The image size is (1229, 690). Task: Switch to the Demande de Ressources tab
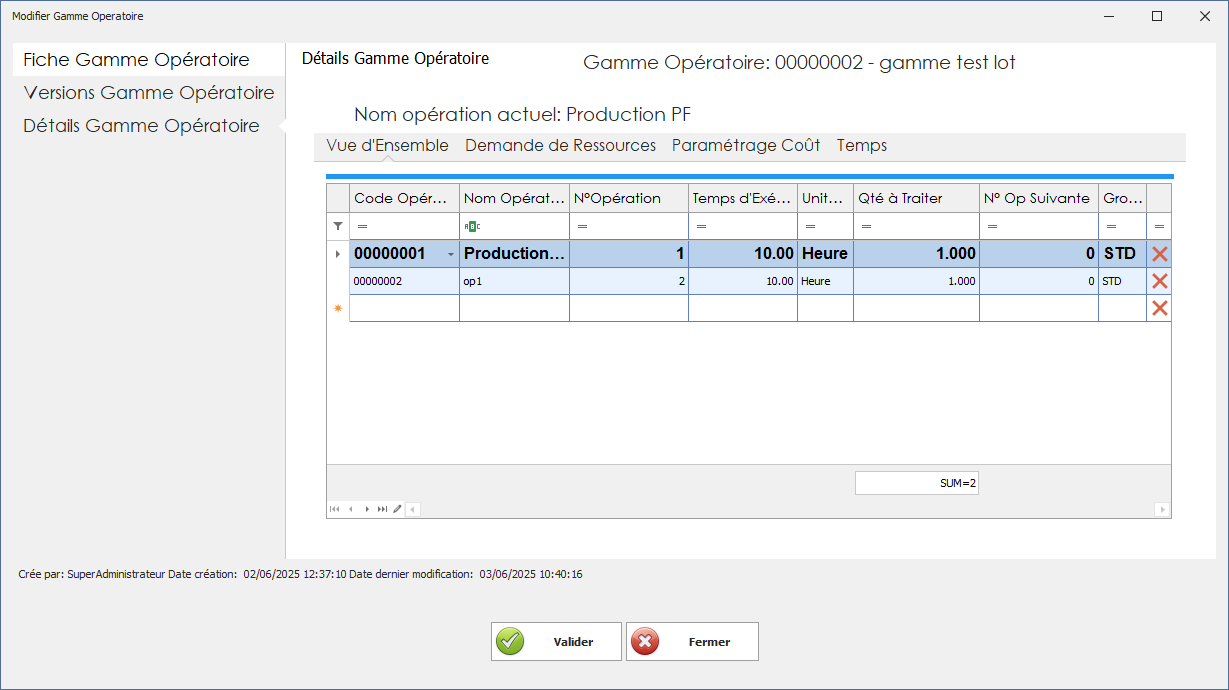561,145
